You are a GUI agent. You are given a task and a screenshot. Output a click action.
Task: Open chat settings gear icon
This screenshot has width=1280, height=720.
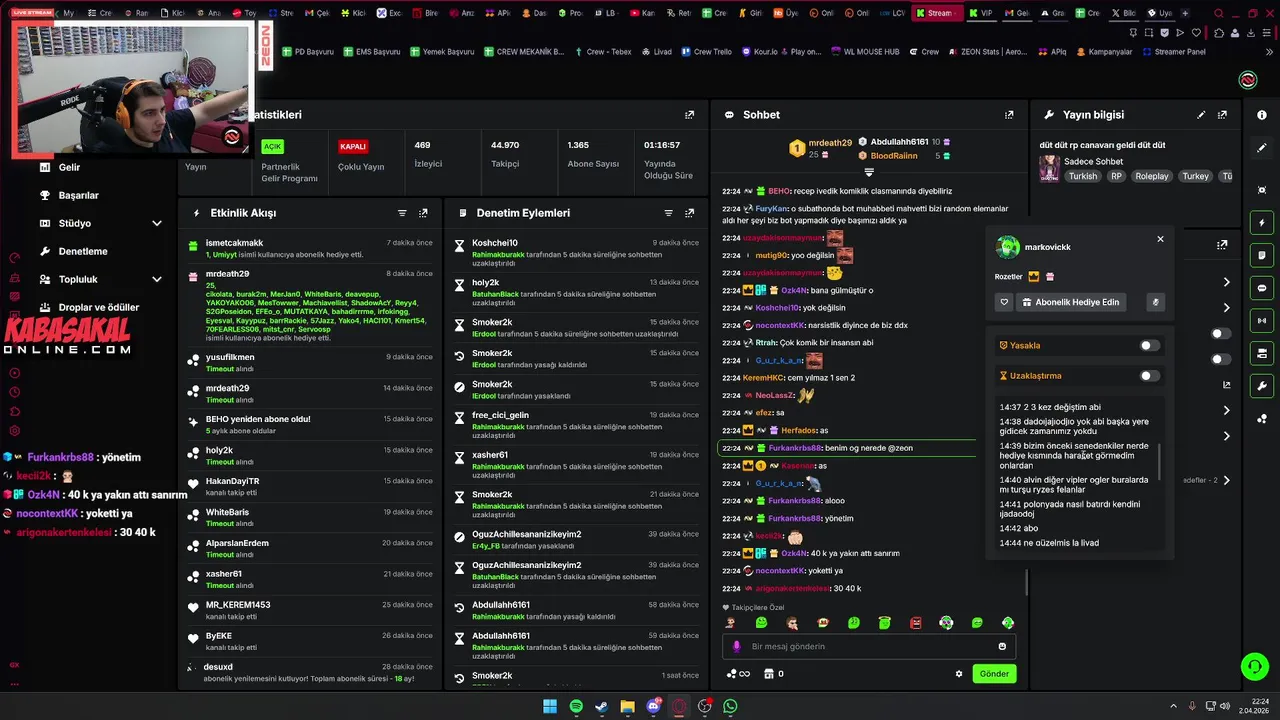point(959,674)
